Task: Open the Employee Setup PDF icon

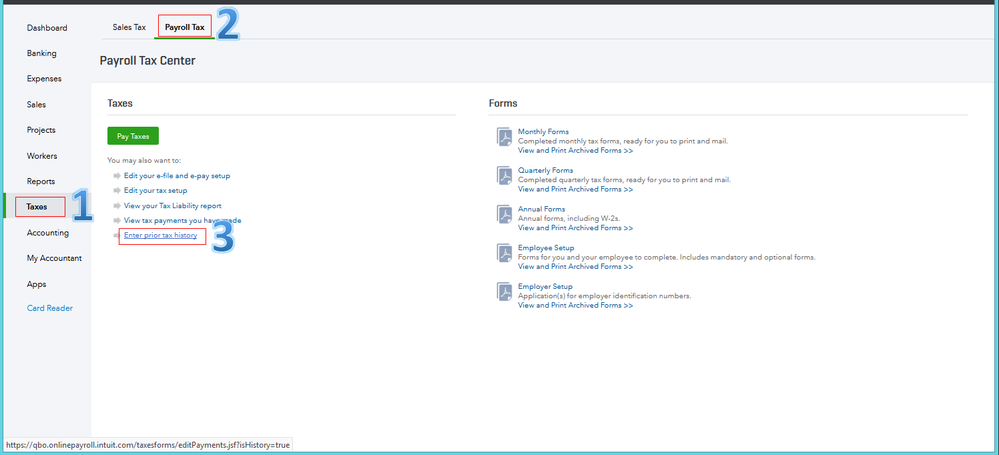Action: point(503,253)
